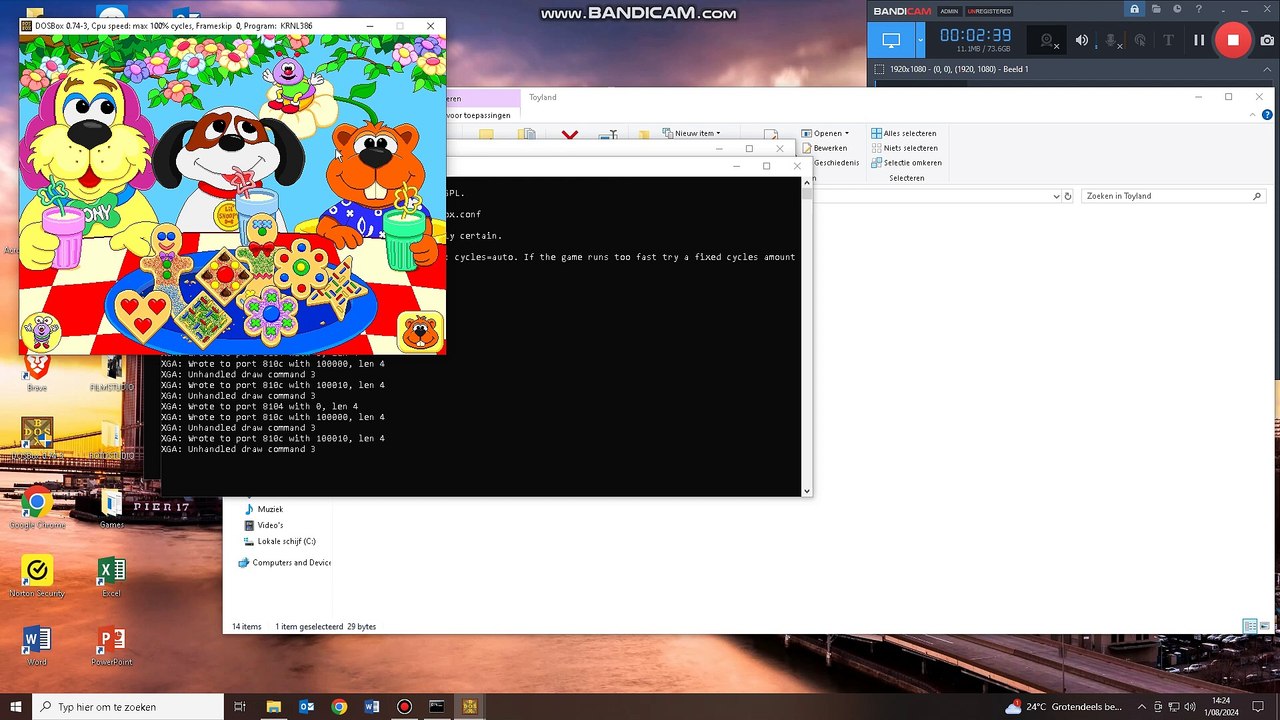Screen dimensions: 1280x720
Task: Open Bandicam help question mark
Action: tap(1197, 10)
